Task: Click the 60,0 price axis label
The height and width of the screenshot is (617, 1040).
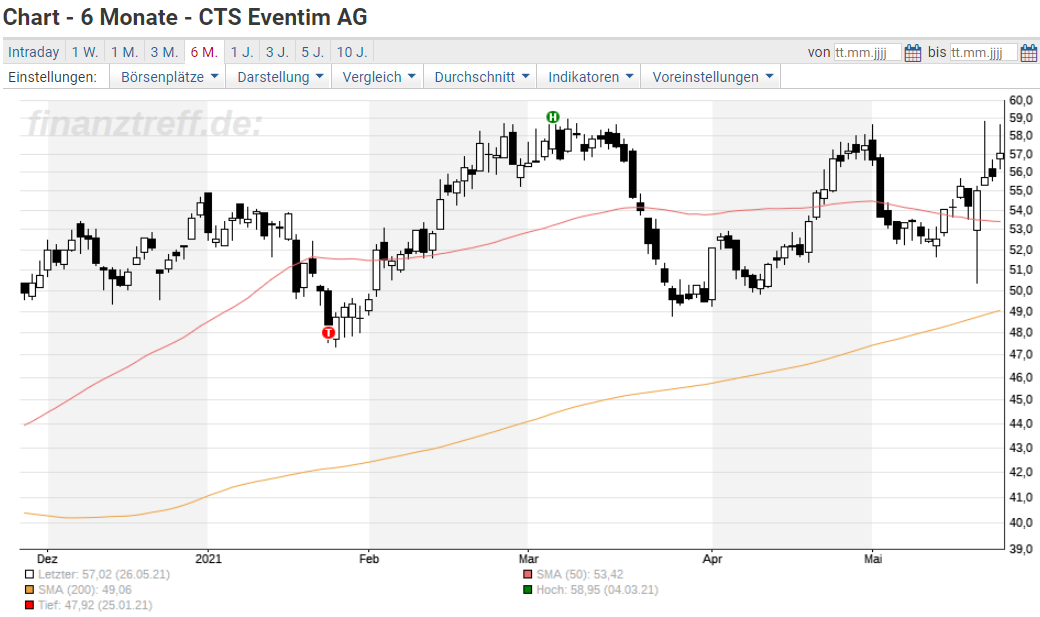Action: tap(1021, 100)
